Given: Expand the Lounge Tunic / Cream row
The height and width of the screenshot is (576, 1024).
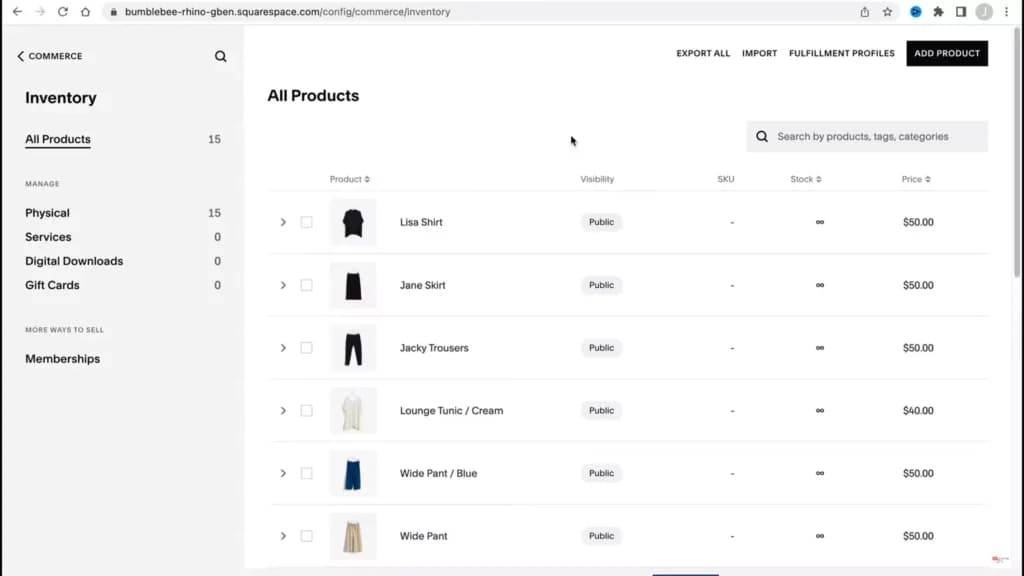Looking at the screenshot, I should pos(283,410).
